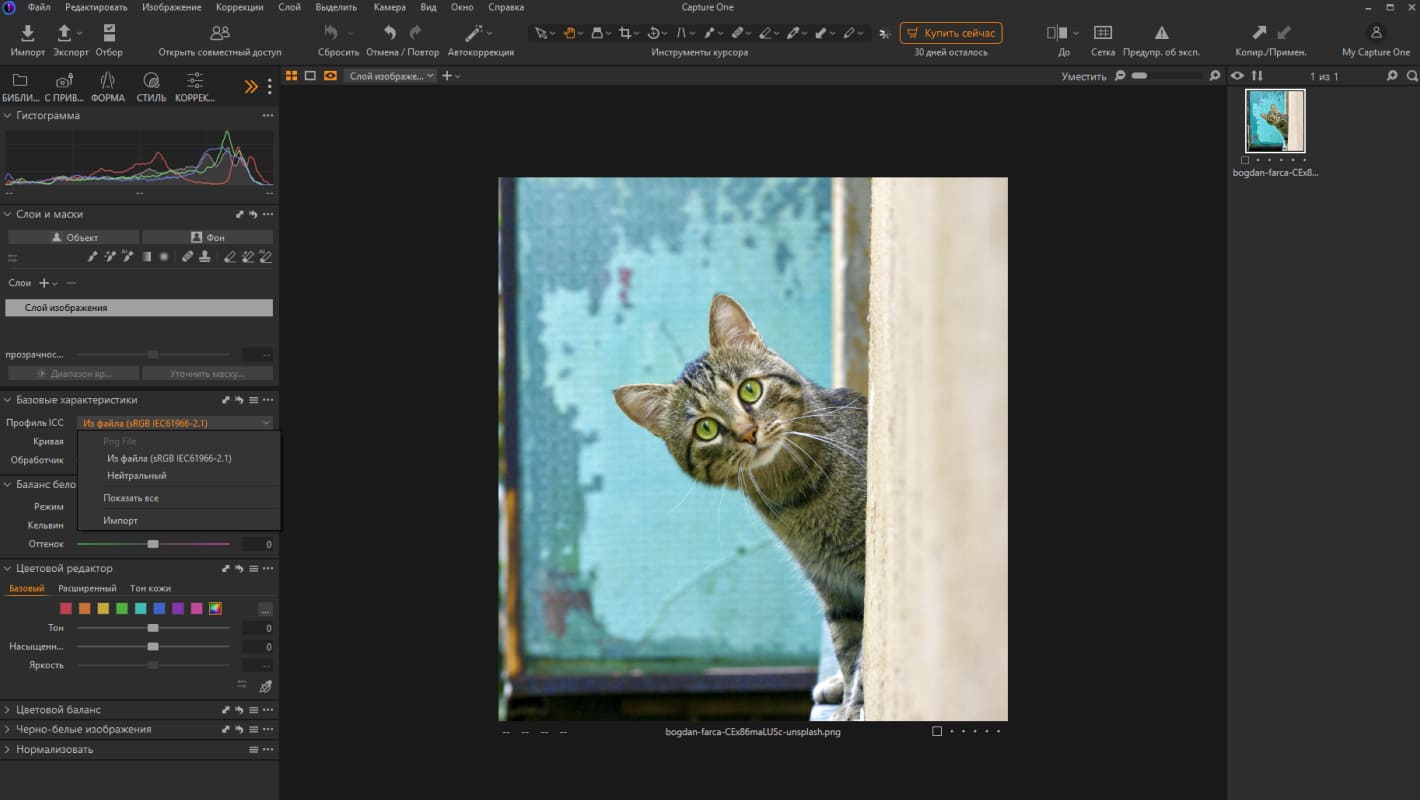
Task: Toggle the Before/After view button
Action: pyautogui.click(x=1058, y=33)
